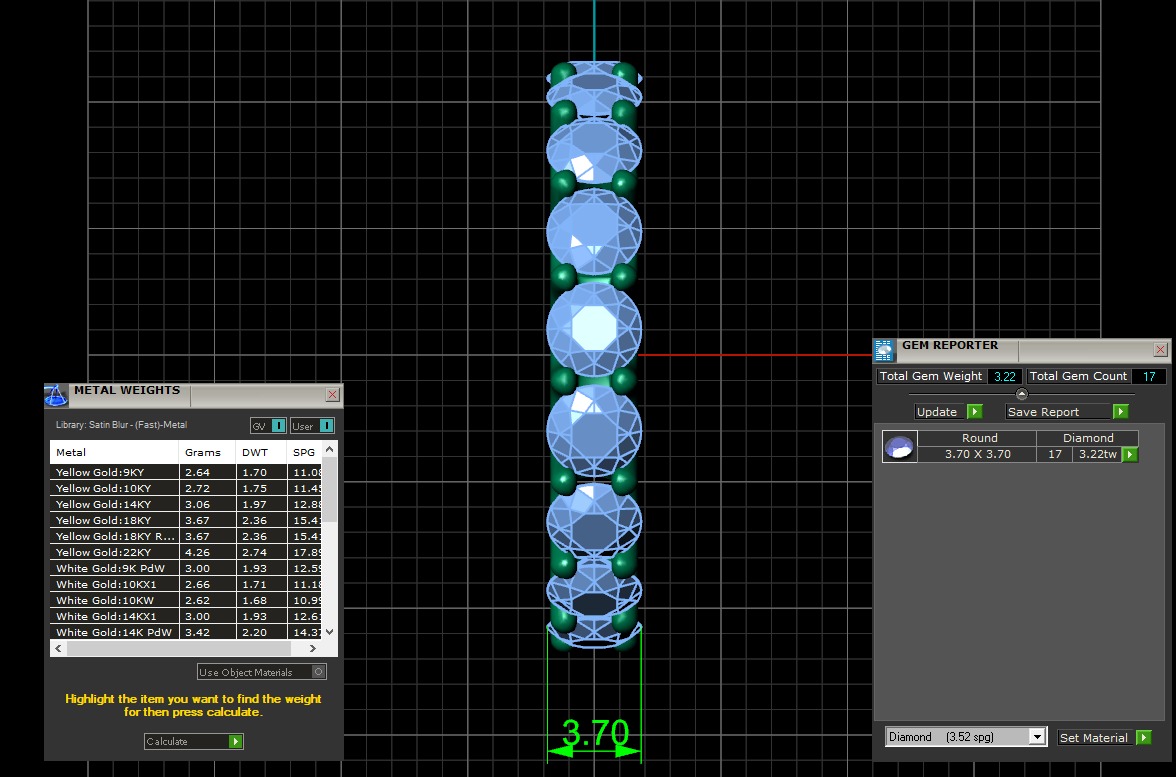Image resolution: width=1176 pixels, height=777 pixels.
Task: Click the green arrow beside Update
Action: point(974,411)
